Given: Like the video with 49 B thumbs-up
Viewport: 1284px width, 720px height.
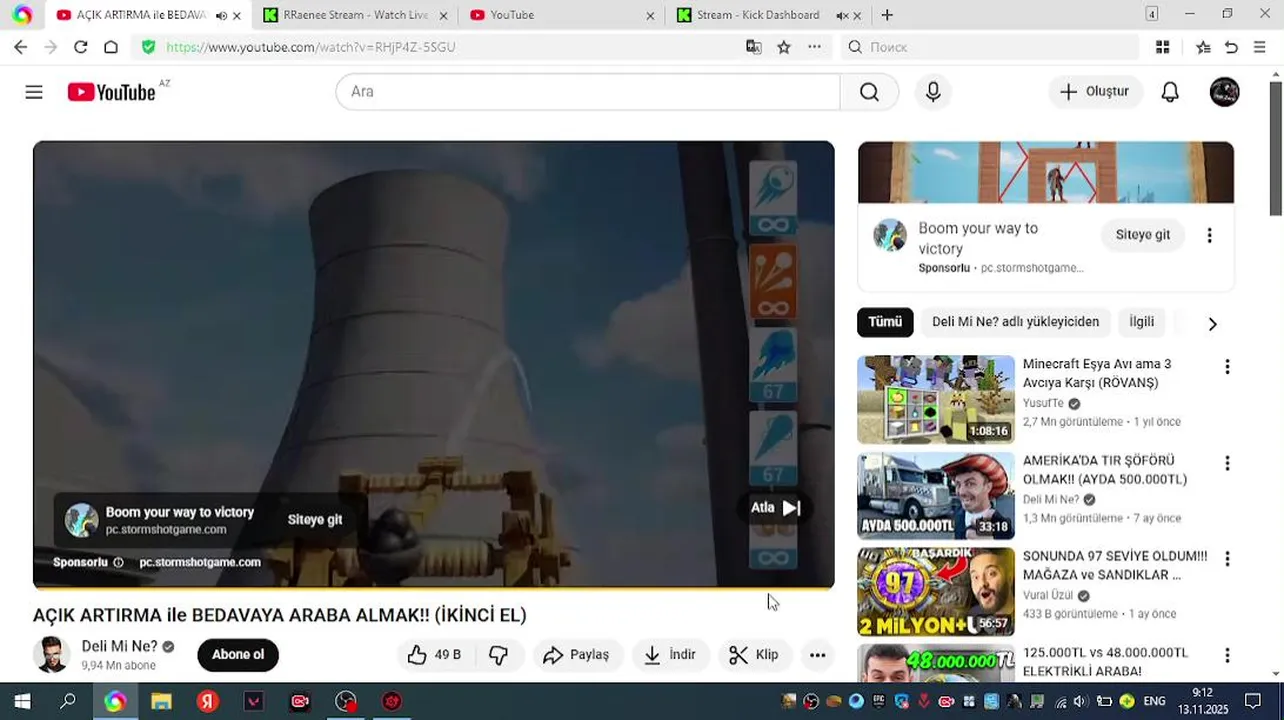Looking at the screenshot, I should point(434,655).
